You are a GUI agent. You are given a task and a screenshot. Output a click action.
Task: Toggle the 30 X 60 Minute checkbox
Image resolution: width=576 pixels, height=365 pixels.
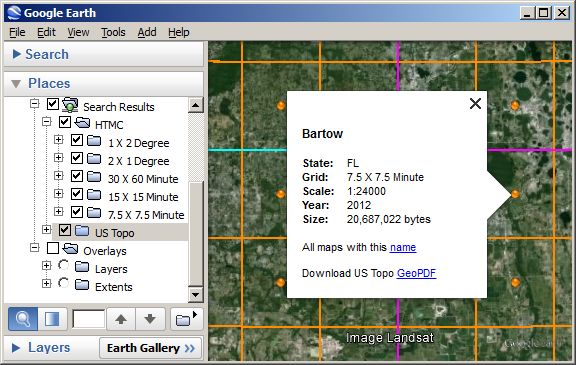[x=77, y=176]
